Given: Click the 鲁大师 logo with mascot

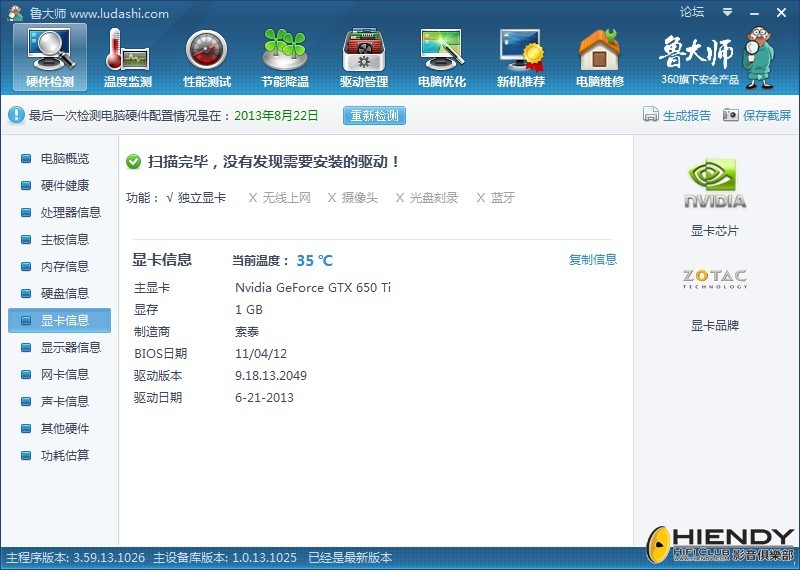Looking at the screenshot, I should click(x=717, y=58).
